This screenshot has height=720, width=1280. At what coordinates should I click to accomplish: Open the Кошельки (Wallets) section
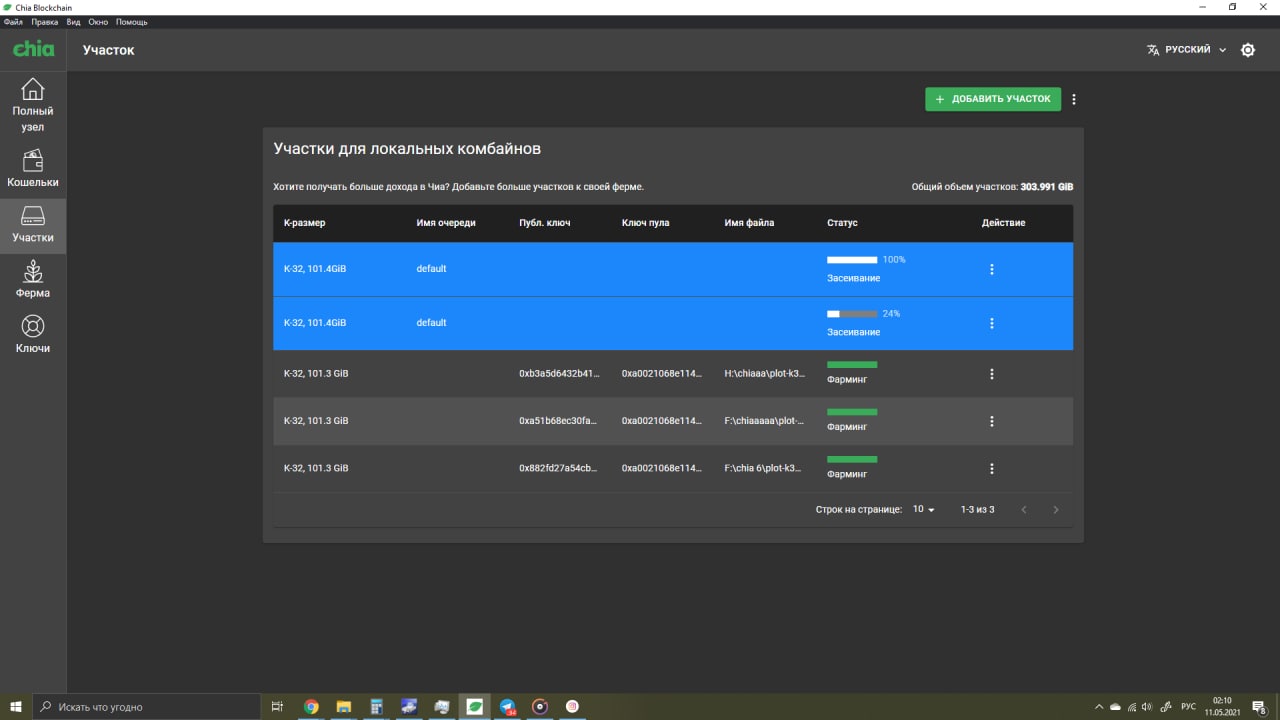[x=33, y=170]
